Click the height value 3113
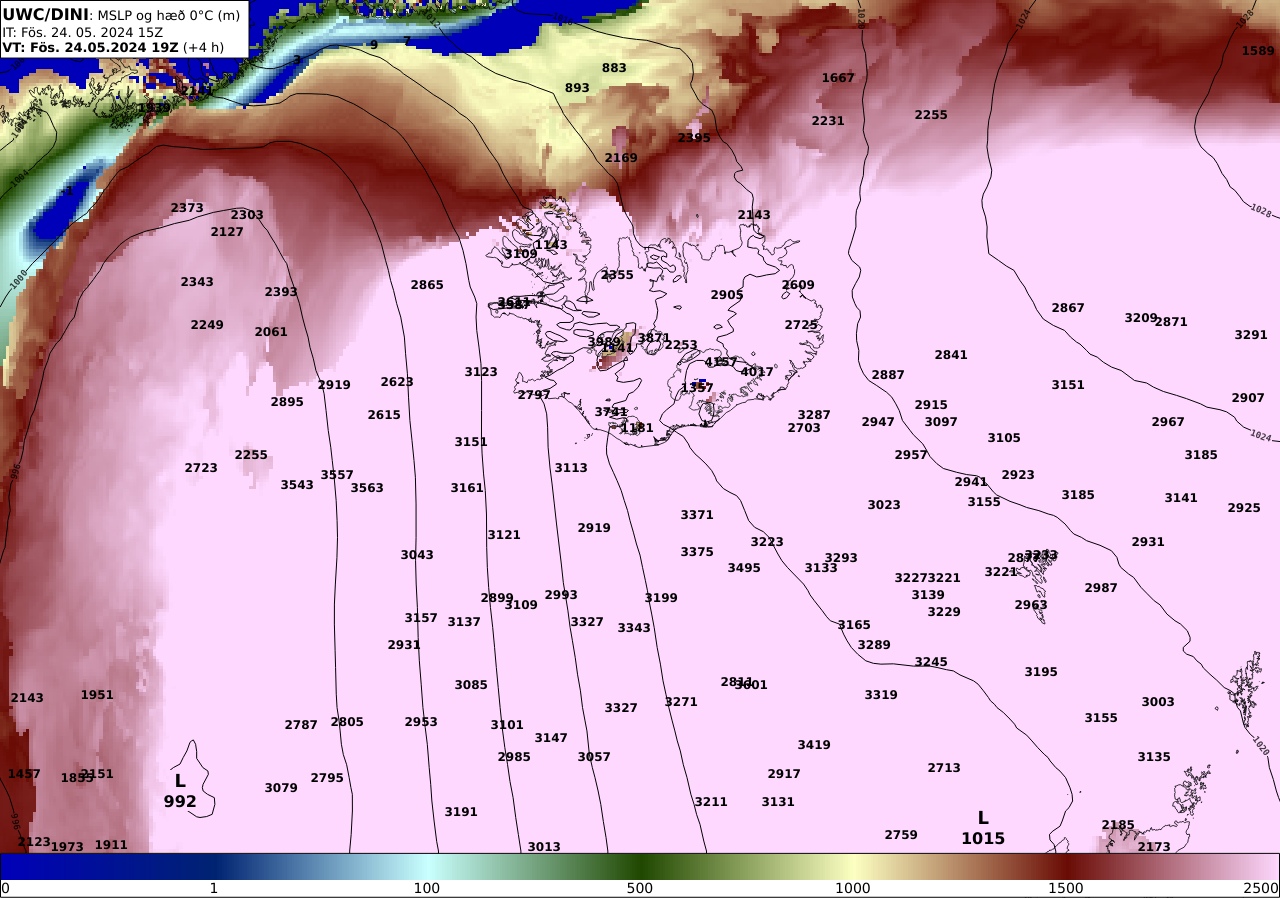The height and width of the screenshot is (898, 1280). 571,468
